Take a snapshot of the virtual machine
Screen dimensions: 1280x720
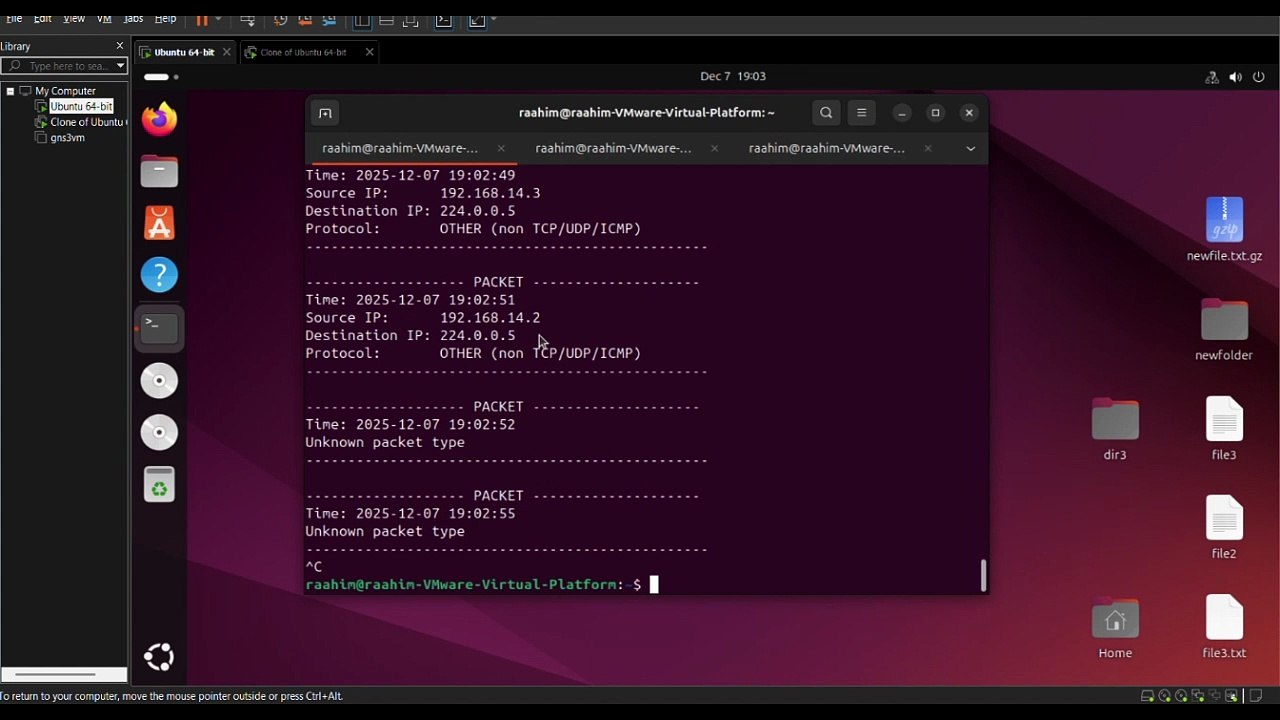(281, 19)
